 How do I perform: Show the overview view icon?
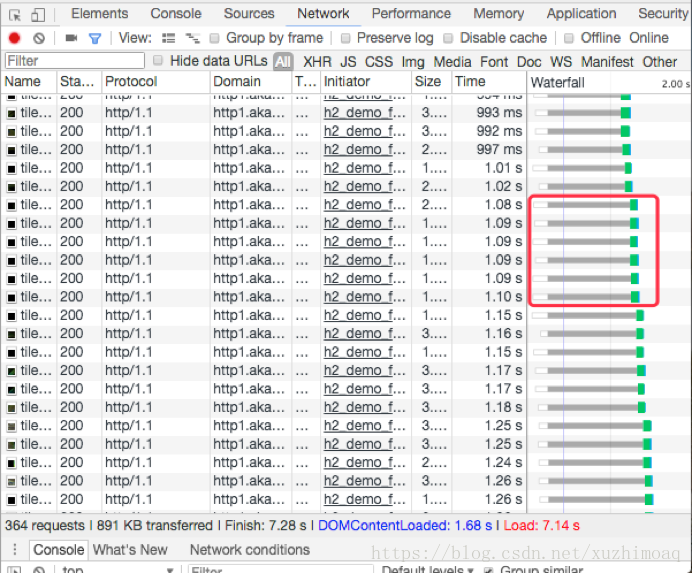pyautogui.click(x=192, y=38)
